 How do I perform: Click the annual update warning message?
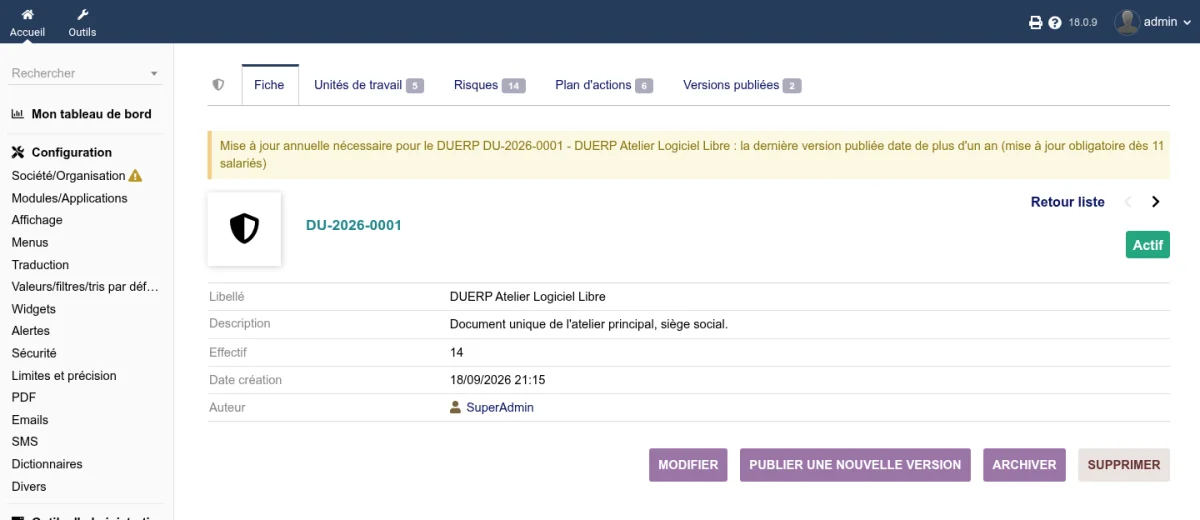coord(689,154)
